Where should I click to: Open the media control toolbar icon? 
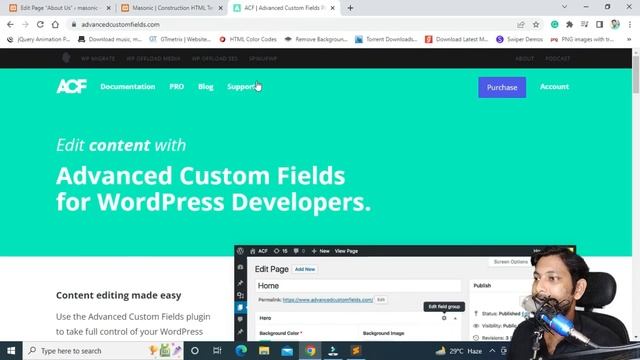584,24
